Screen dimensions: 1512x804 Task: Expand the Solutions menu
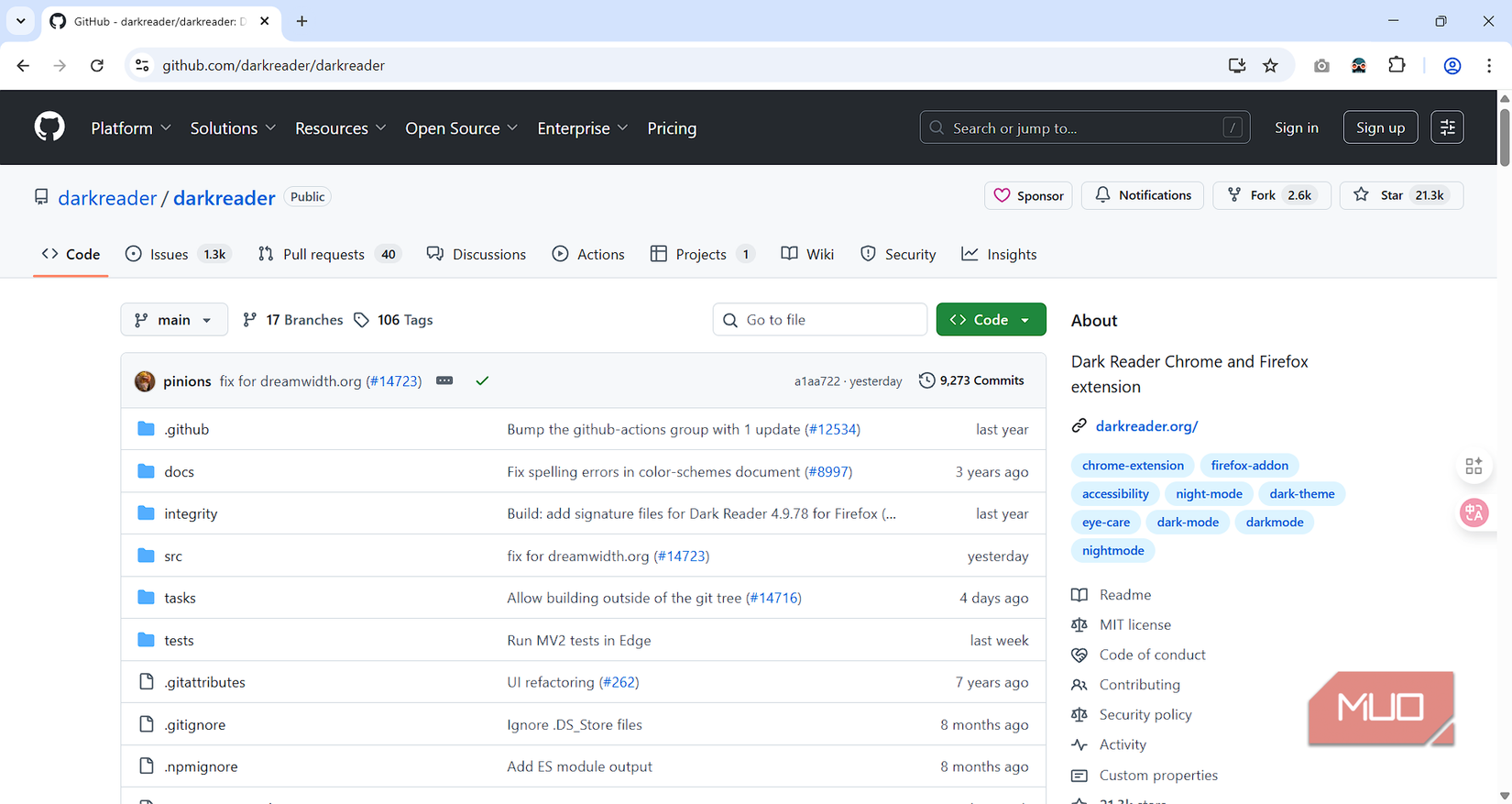pyautogui.click(x=233, y=128)
